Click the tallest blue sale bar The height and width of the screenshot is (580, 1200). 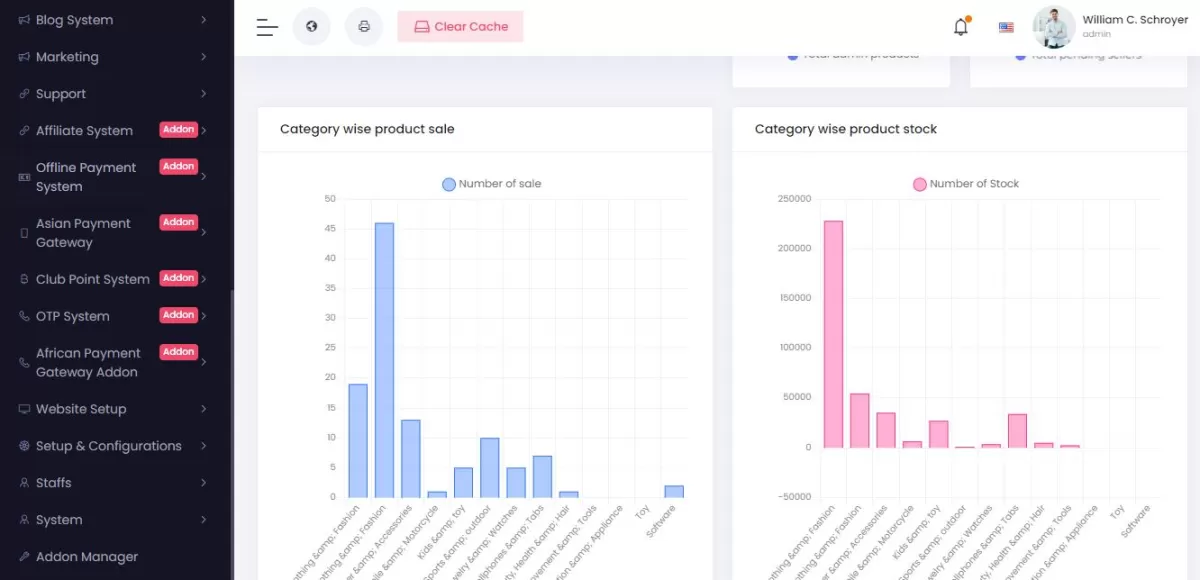click(384, 360)
